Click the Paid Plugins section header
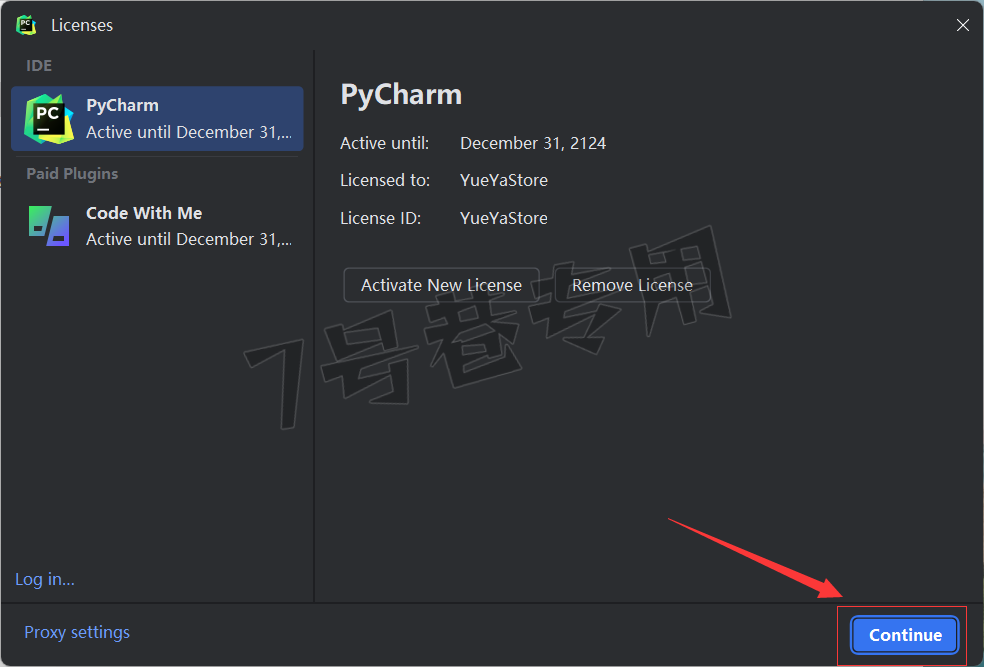 (72, 174)
